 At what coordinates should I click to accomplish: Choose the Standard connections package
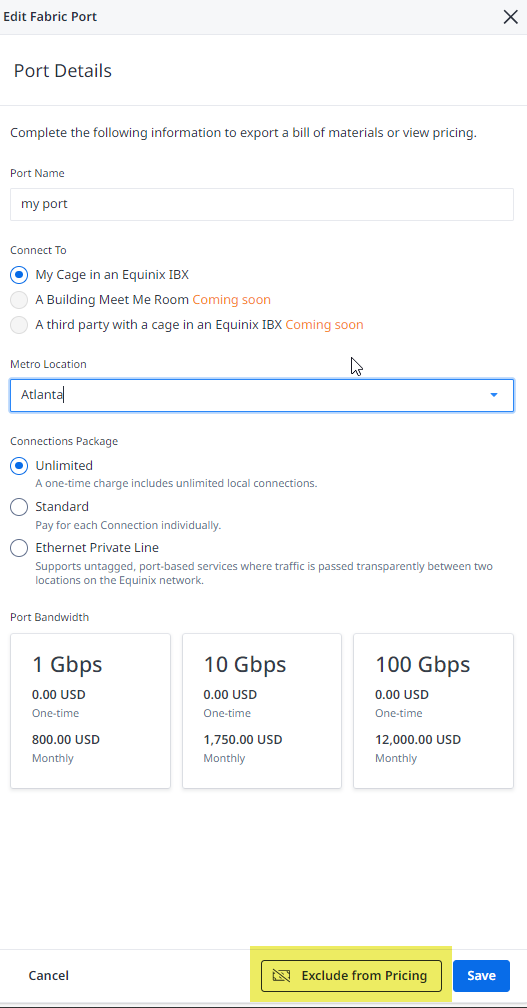click(x=19, y=507)
